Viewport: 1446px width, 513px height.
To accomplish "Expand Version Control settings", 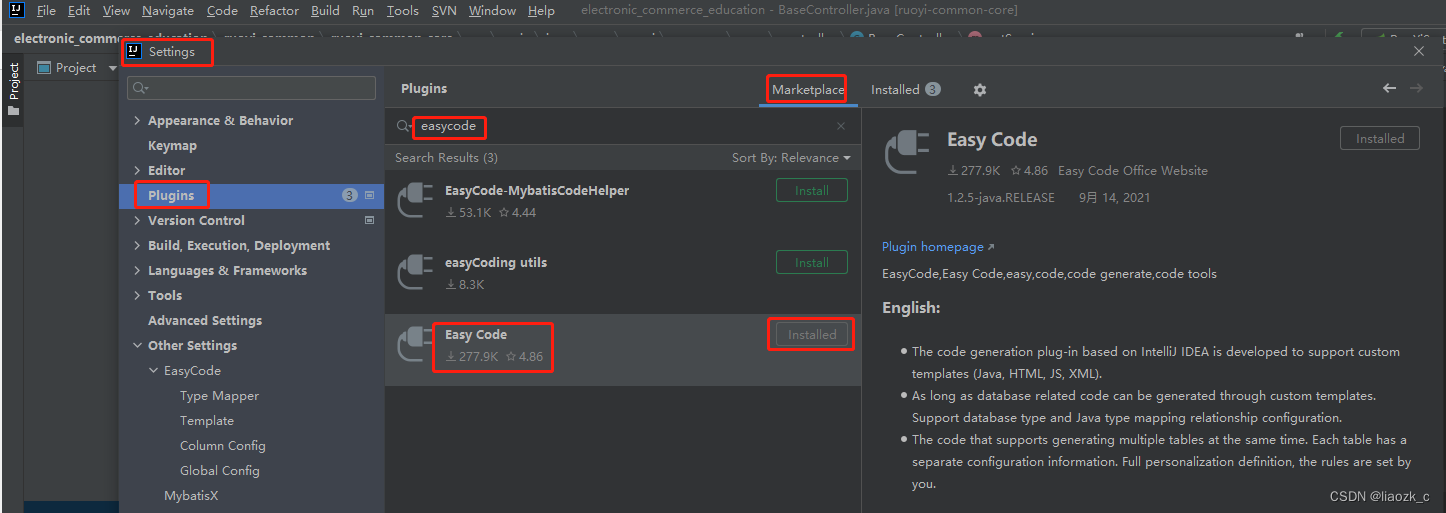I will [x=138, y=221].
